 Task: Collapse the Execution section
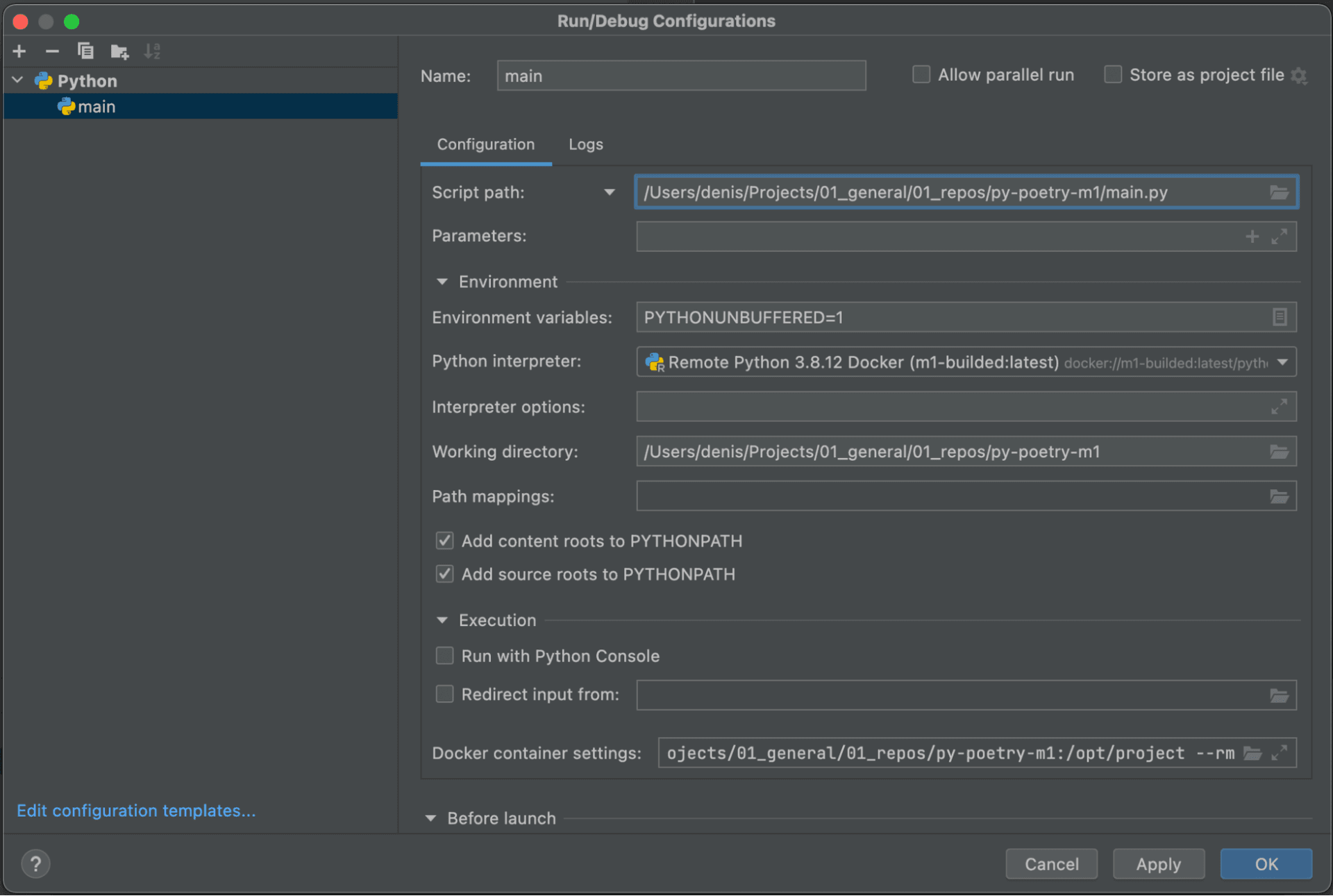click(x=442, y=620)
